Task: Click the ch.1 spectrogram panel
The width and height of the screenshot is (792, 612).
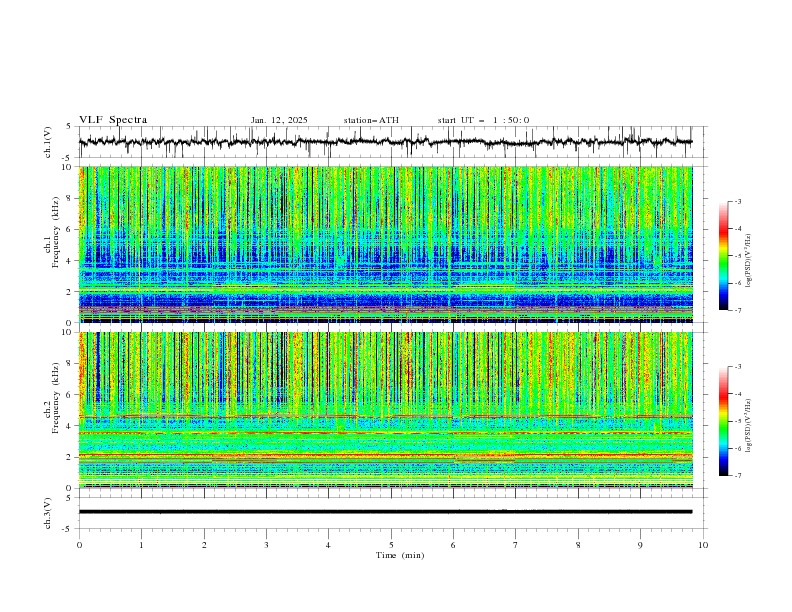Action: tap(386, 244)
